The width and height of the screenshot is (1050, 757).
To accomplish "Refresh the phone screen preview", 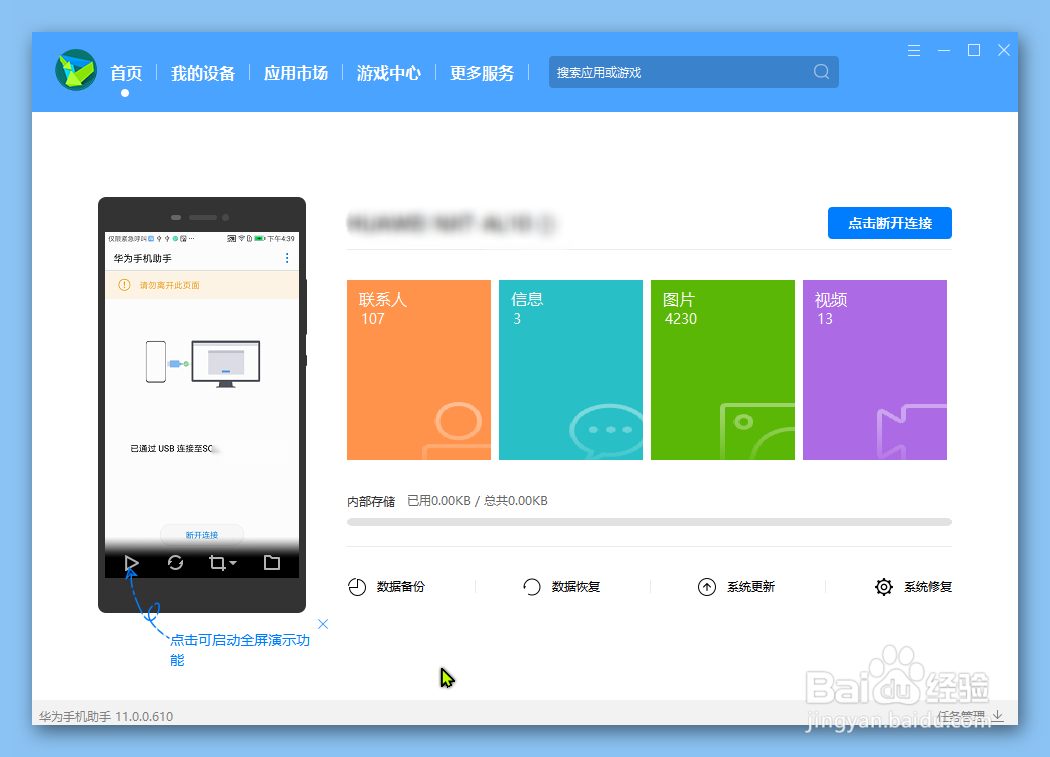I will (x=175, y=563).
